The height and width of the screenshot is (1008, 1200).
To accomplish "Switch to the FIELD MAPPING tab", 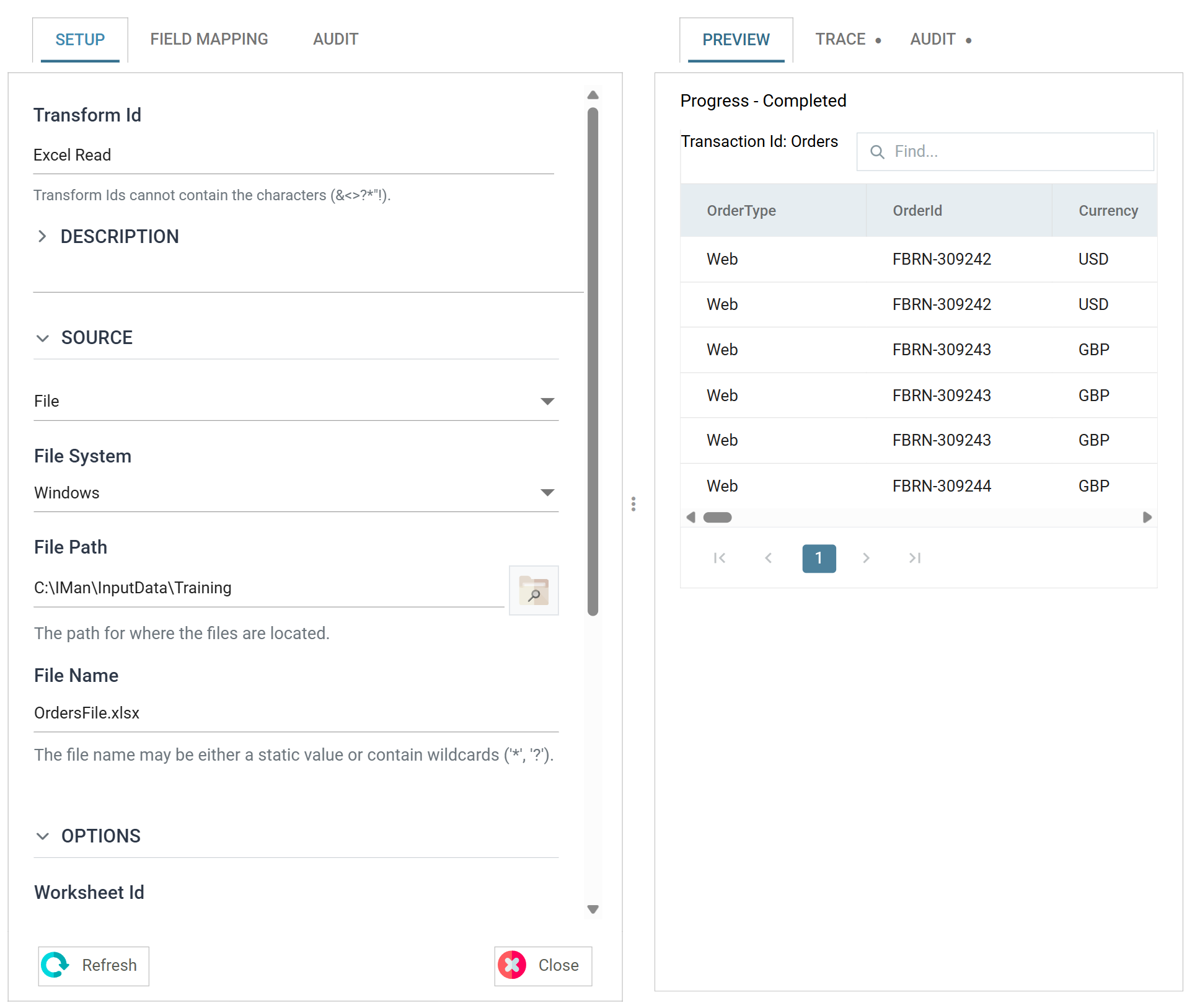I will click(209, 40).
